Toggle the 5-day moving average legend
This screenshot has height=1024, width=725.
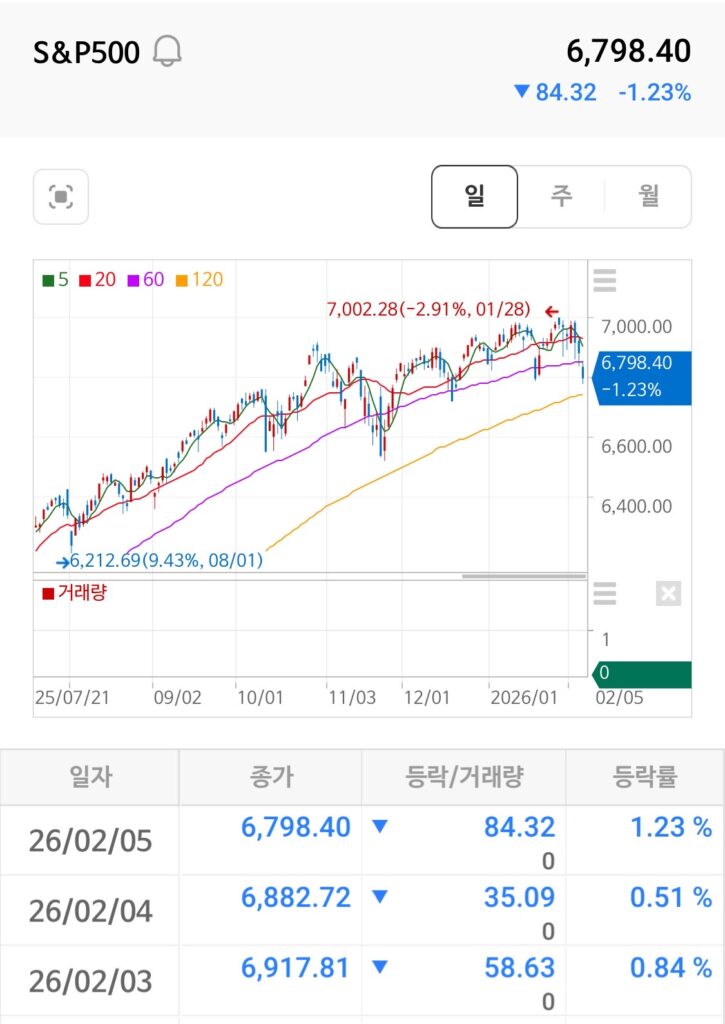pyautogui.click(x=55, y=280)
